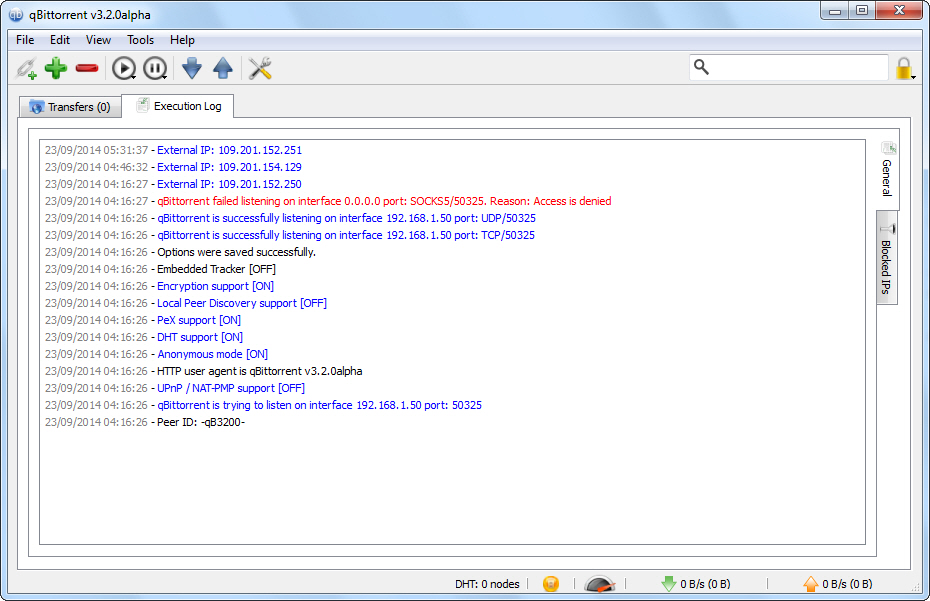Open options via wrench and screwdriver icon
930x601 pixels.
coord(260,68)
